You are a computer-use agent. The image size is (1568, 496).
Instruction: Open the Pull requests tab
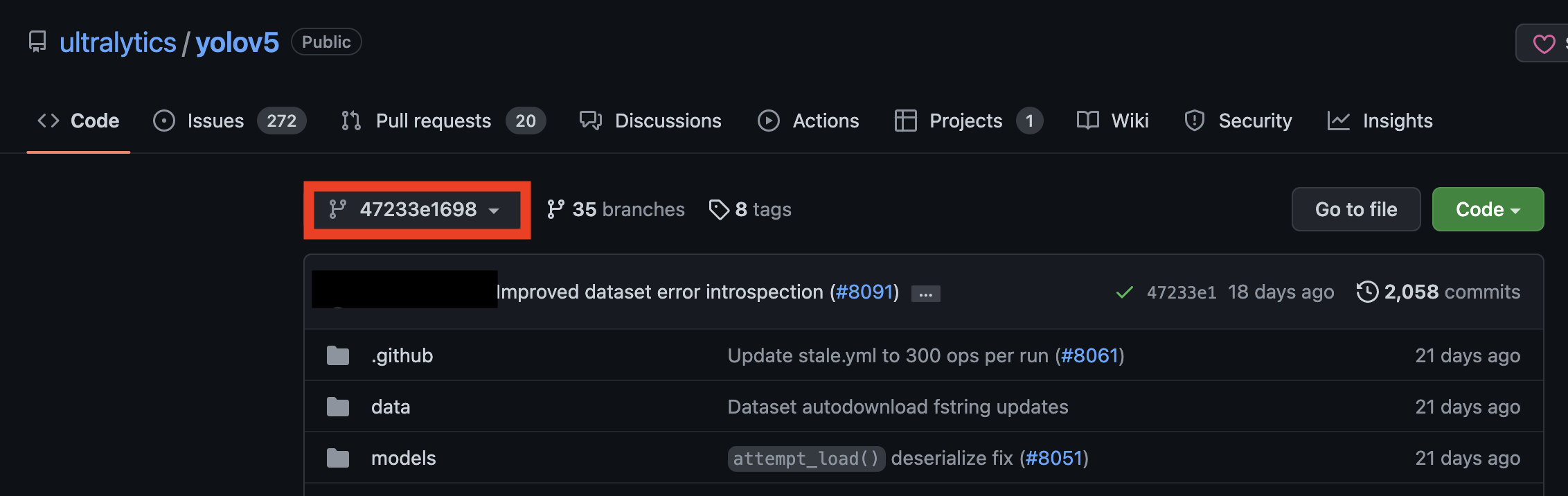tap(432, 121)
